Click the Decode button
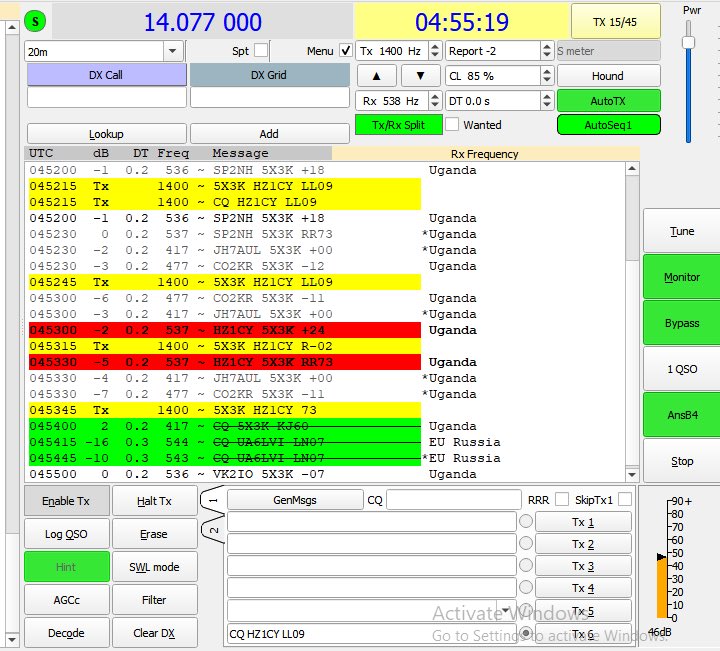720x651 pixels. click(67, 633)
